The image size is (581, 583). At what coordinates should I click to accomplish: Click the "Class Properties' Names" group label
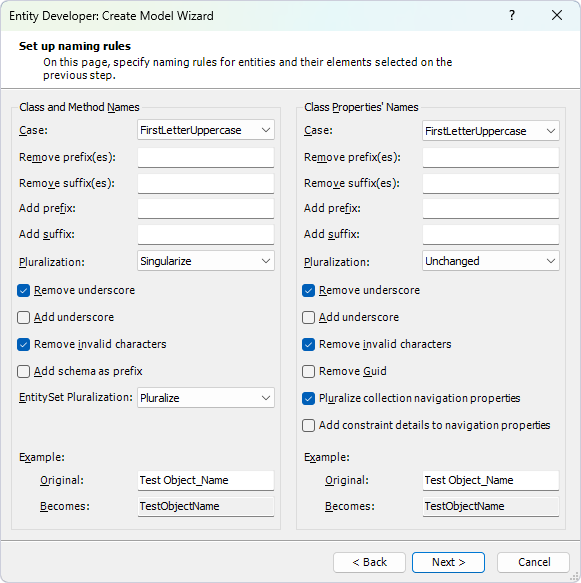point(361,107)
